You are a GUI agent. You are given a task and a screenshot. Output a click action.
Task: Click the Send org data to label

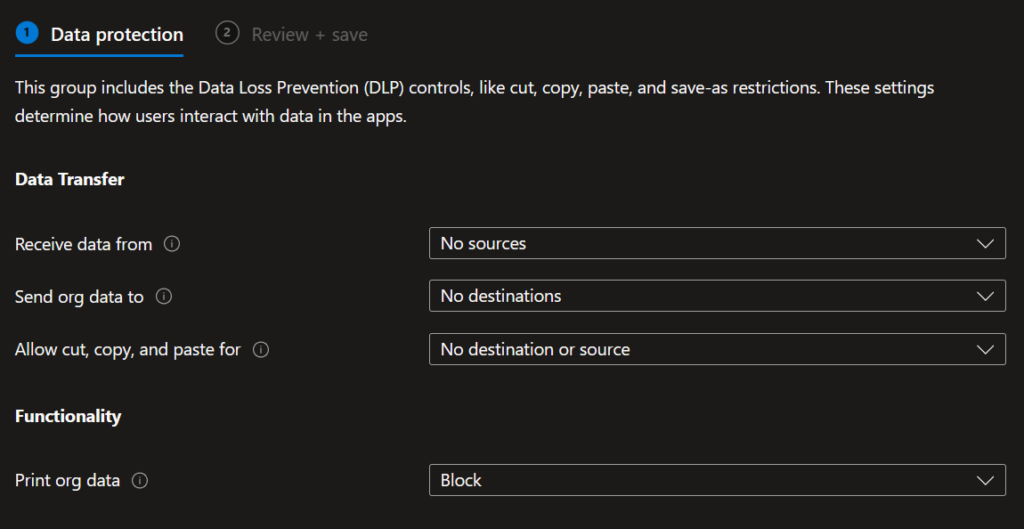pos(79,297)
